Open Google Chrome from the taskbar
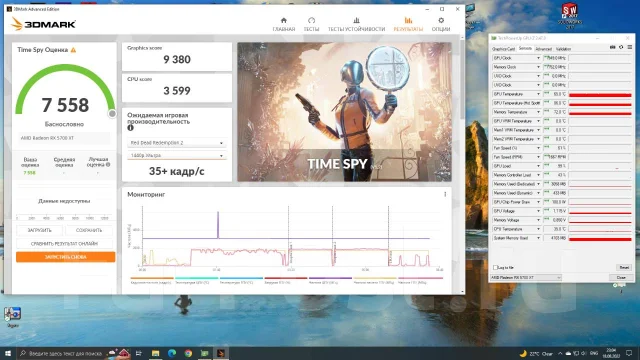This screenshot has width=640, height=360. click(x=188, y=353)
